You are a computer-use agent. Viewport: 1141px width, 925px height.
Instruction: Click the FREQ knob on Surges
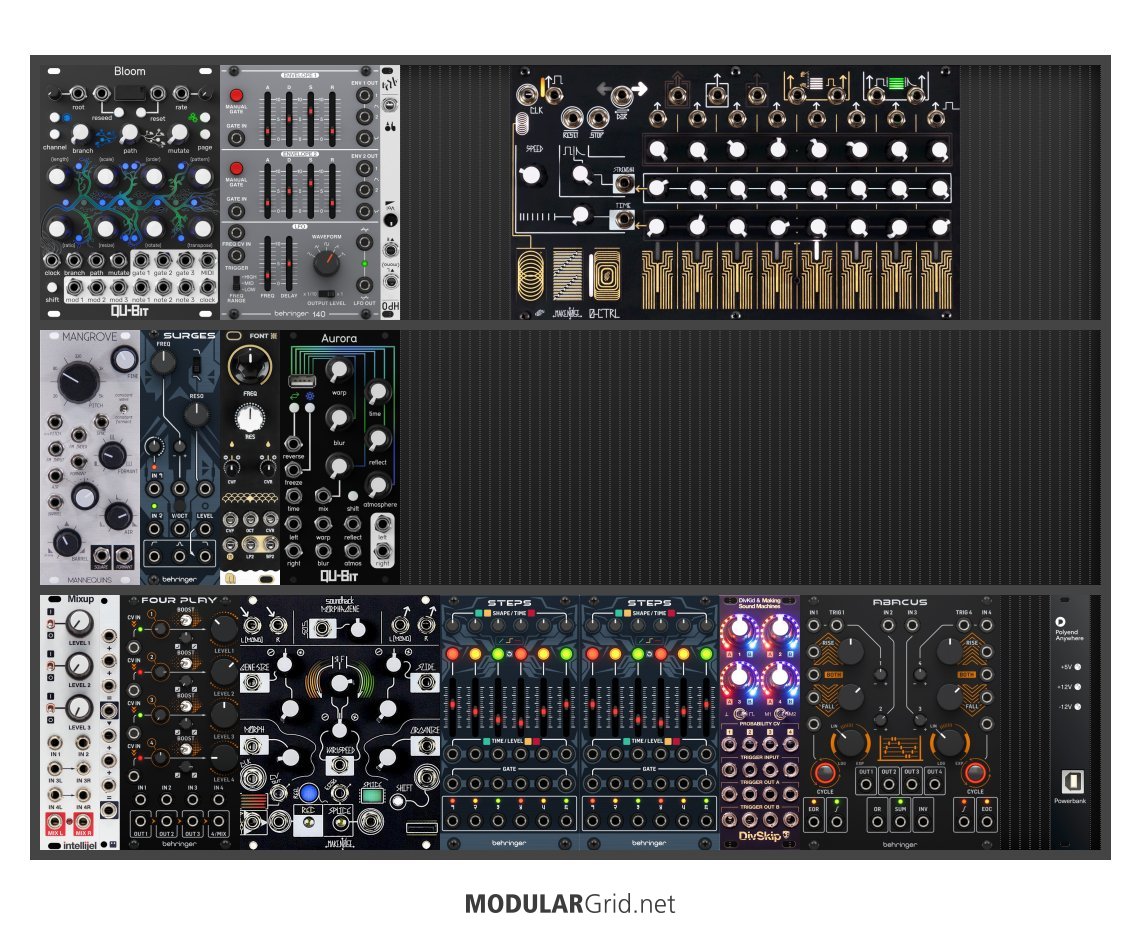click(163, 362)
